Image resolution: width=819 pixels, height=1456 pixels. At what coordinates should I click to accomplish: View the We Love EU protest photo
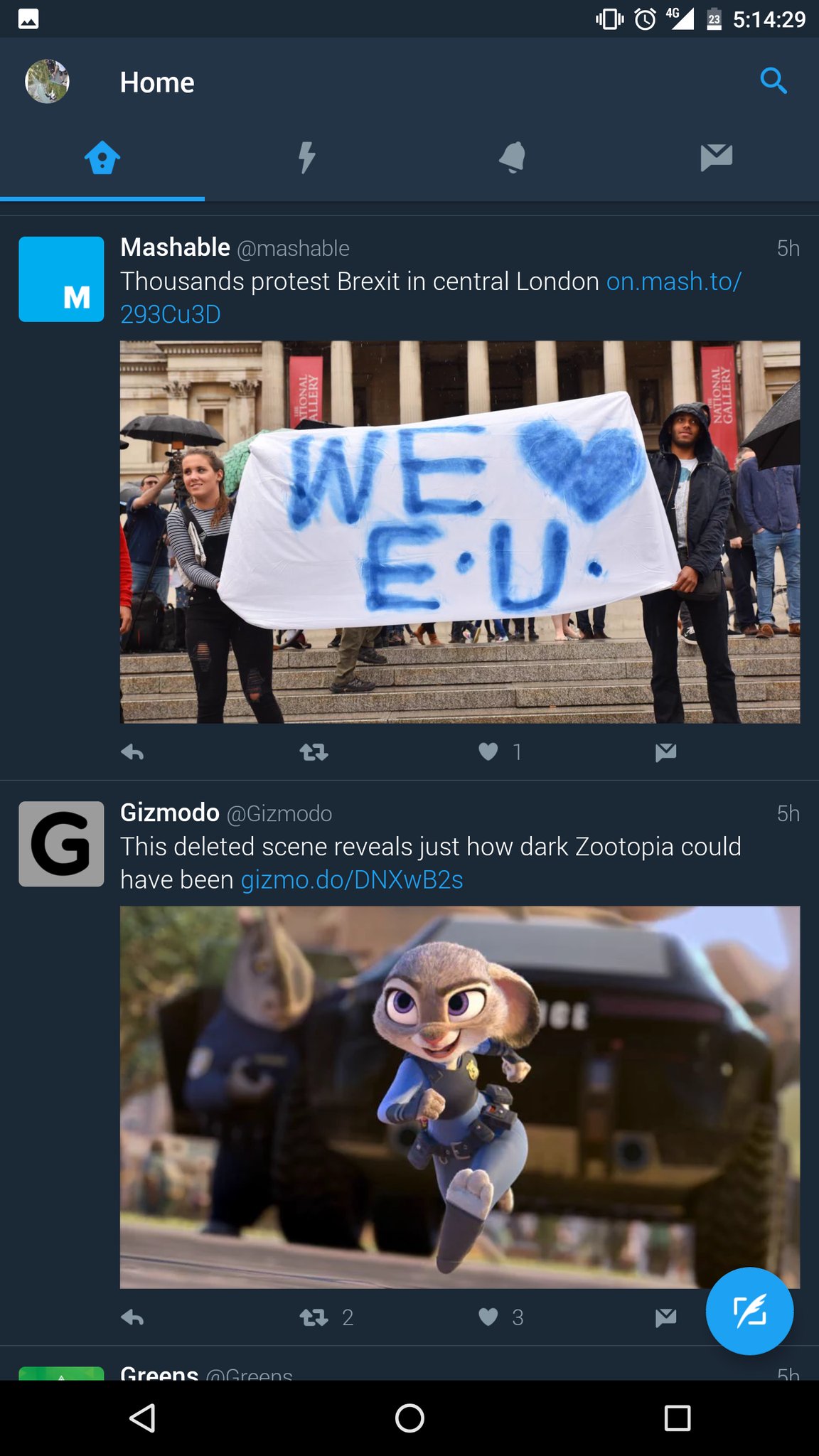point(460,532)
